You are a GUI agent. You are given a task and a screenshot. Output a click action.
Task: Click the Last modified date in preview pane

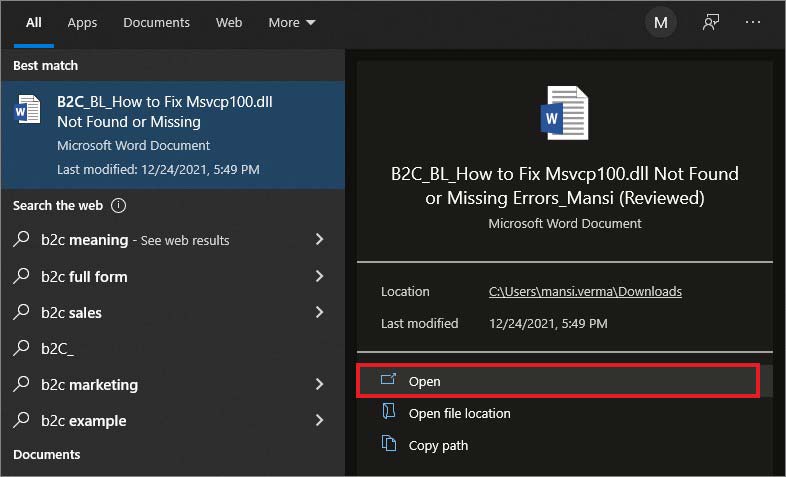[x=548, y=324]
